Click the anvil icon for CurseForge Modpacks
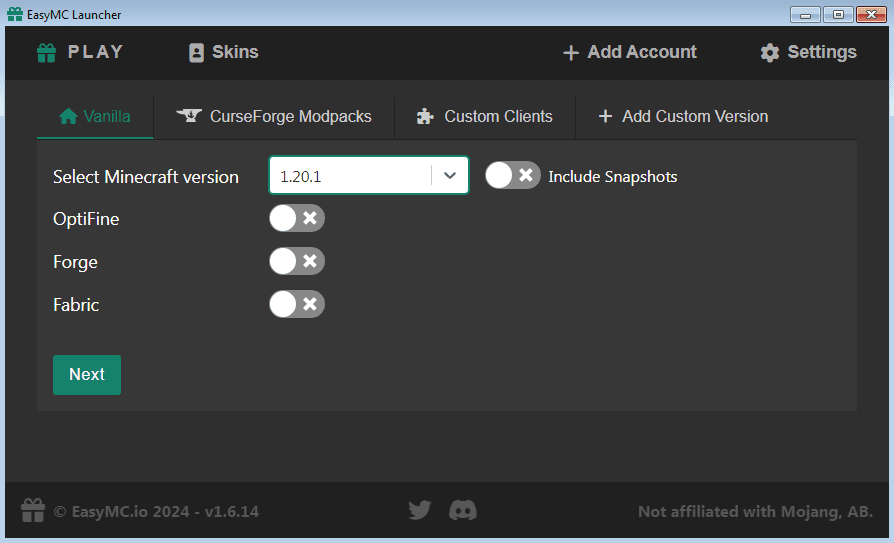This screenshot has width=894, height=543. point(189,116)
